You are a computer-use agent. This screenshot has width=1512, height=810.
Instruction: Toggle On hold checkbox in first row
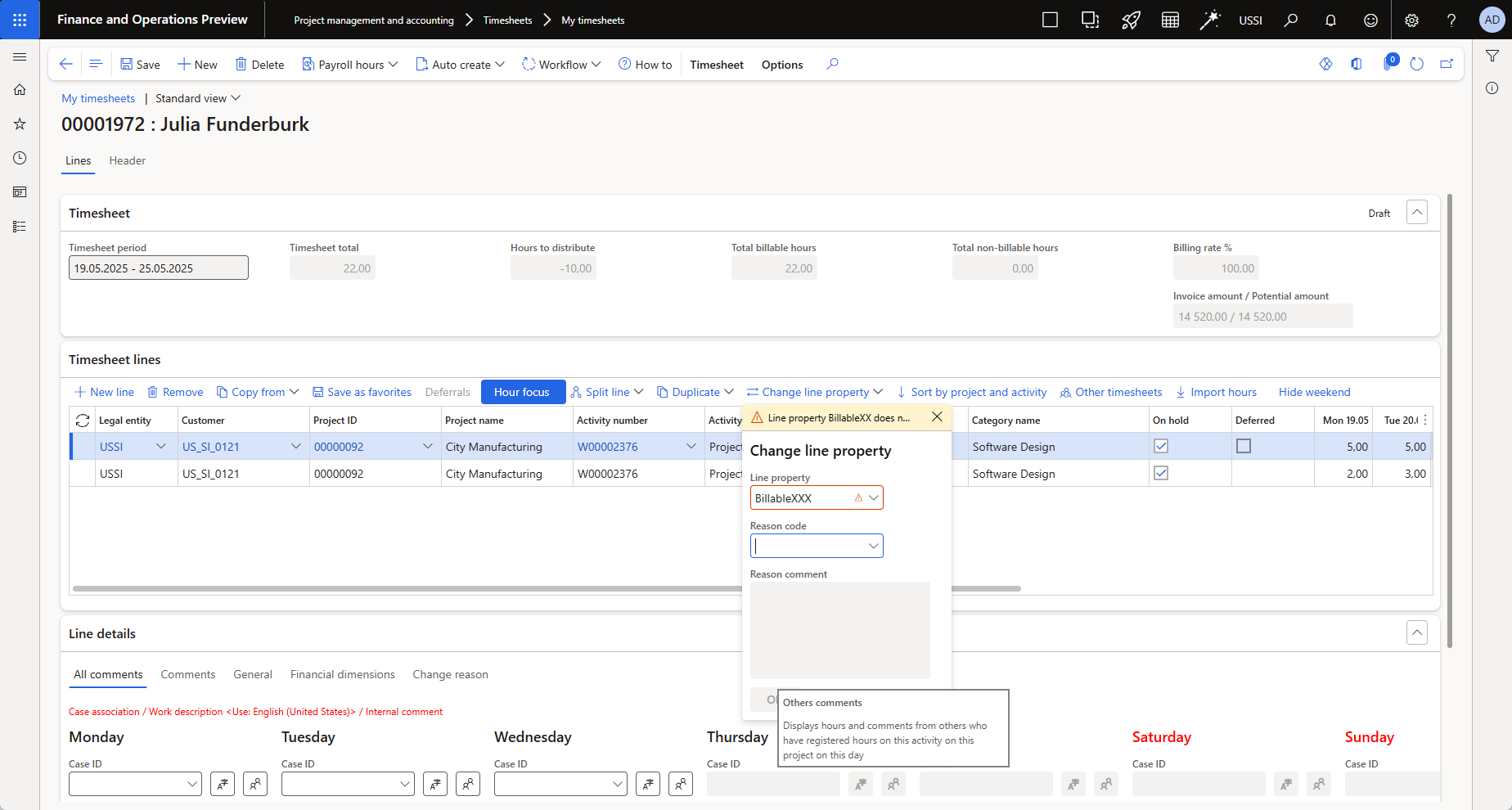point(1160,447)
